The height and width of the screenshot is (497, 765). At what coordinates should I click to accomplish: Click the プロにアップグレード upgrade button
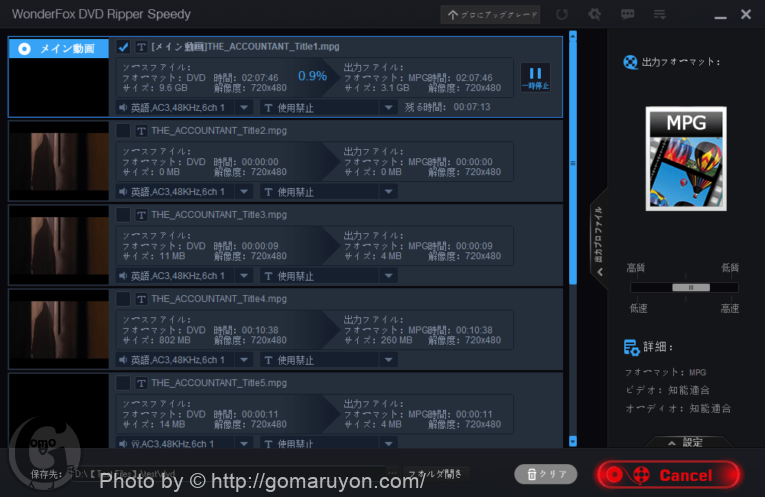490,15
